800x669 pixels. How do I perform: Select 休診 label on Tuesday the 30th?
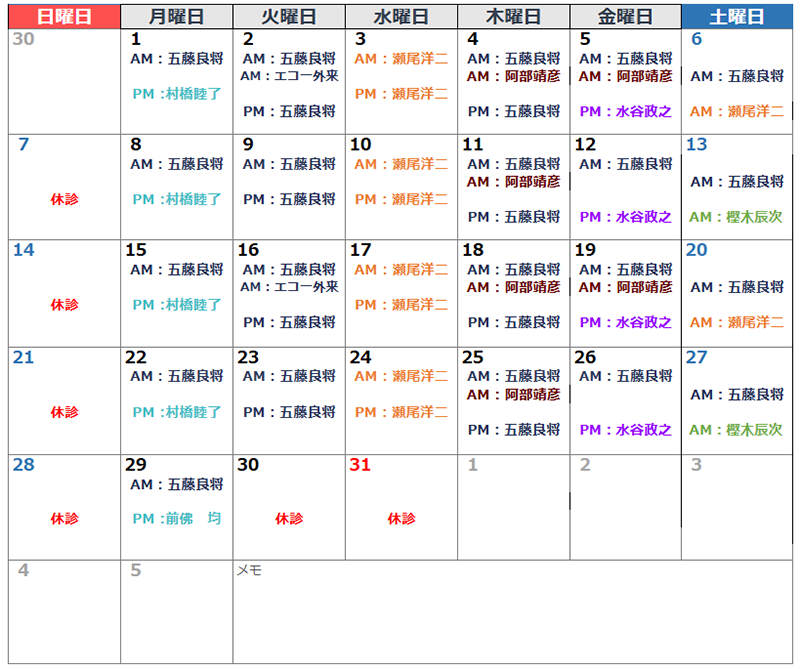pos(289,519)
